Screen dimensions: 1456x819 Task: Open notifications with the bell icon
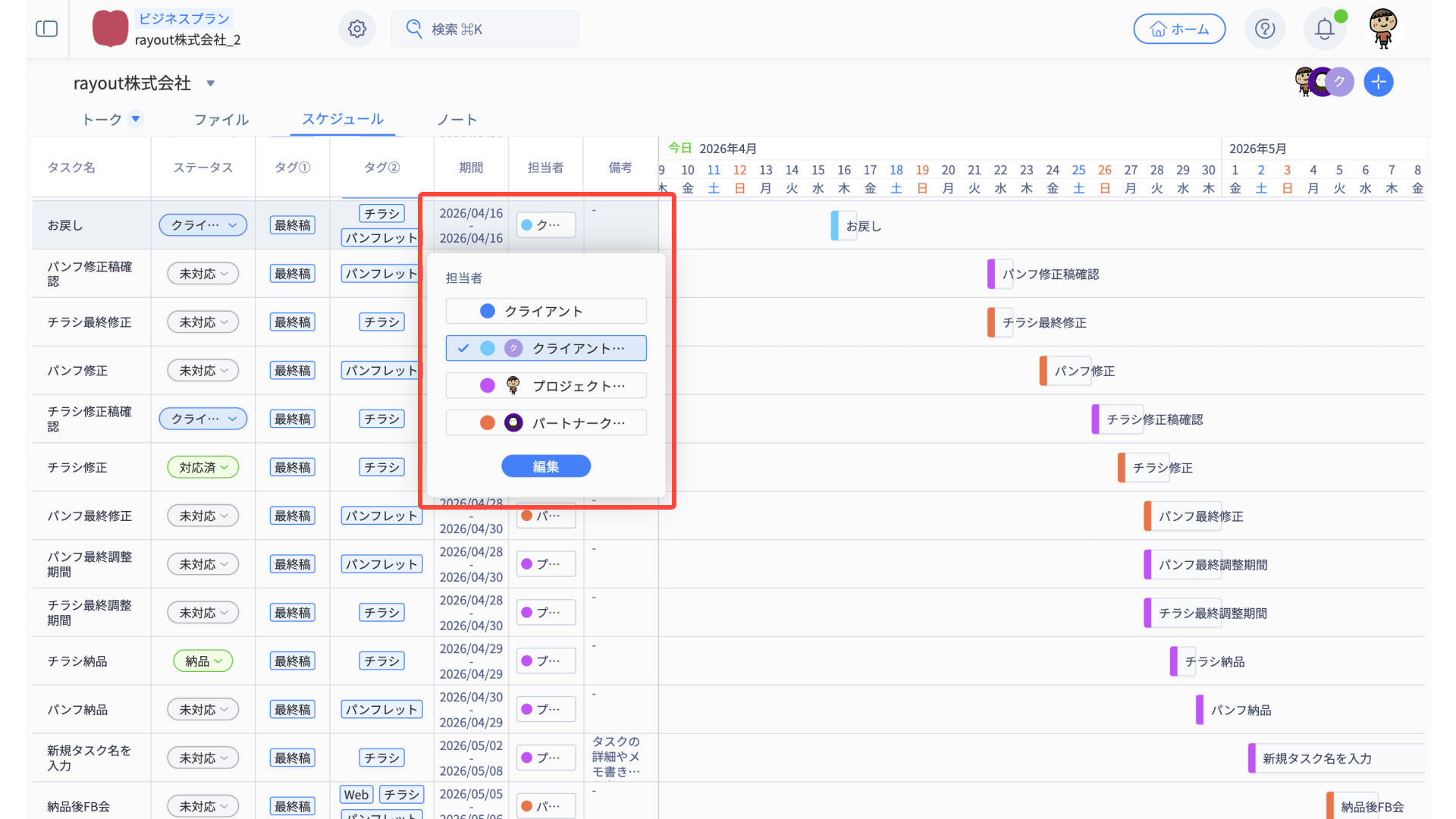[x=1324, y=29]
